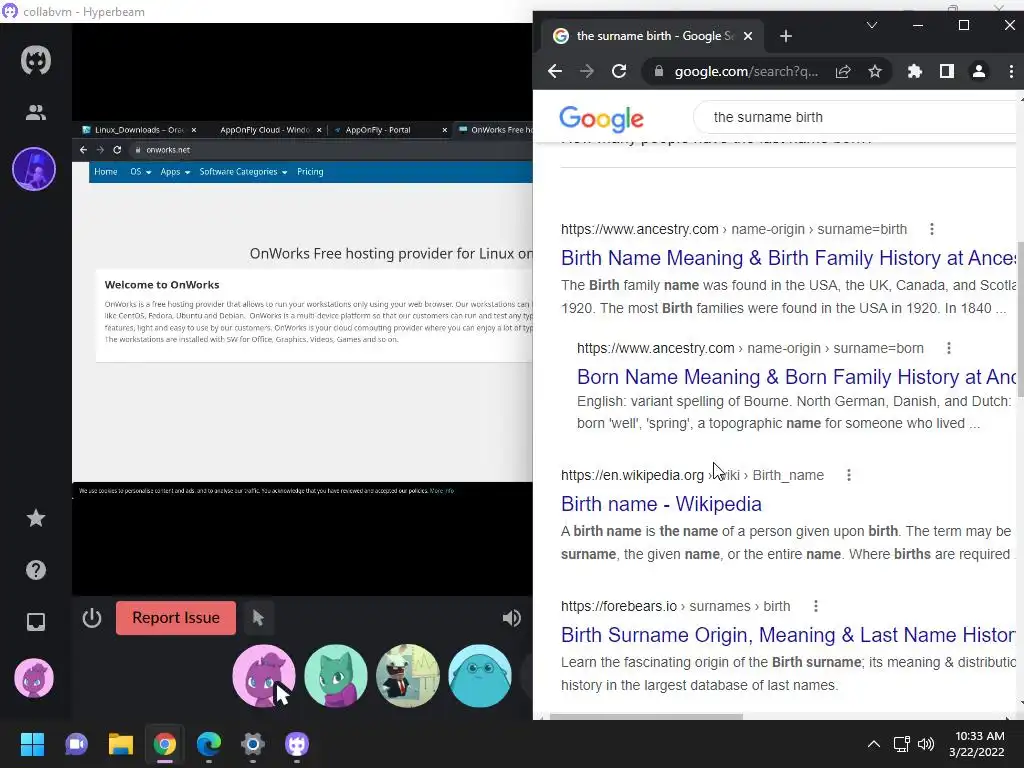Click the feedback message icon in sidebar
The width and height of the screenshot is (1024, 768).
pyautogui.click(x=35, y=622)
